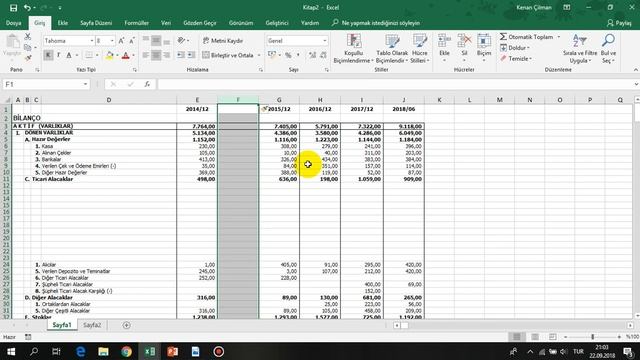The height and width of the screenshot is (360, 640).
Task: Click the Format Painter brush icon
Action: tap(28, 58)
